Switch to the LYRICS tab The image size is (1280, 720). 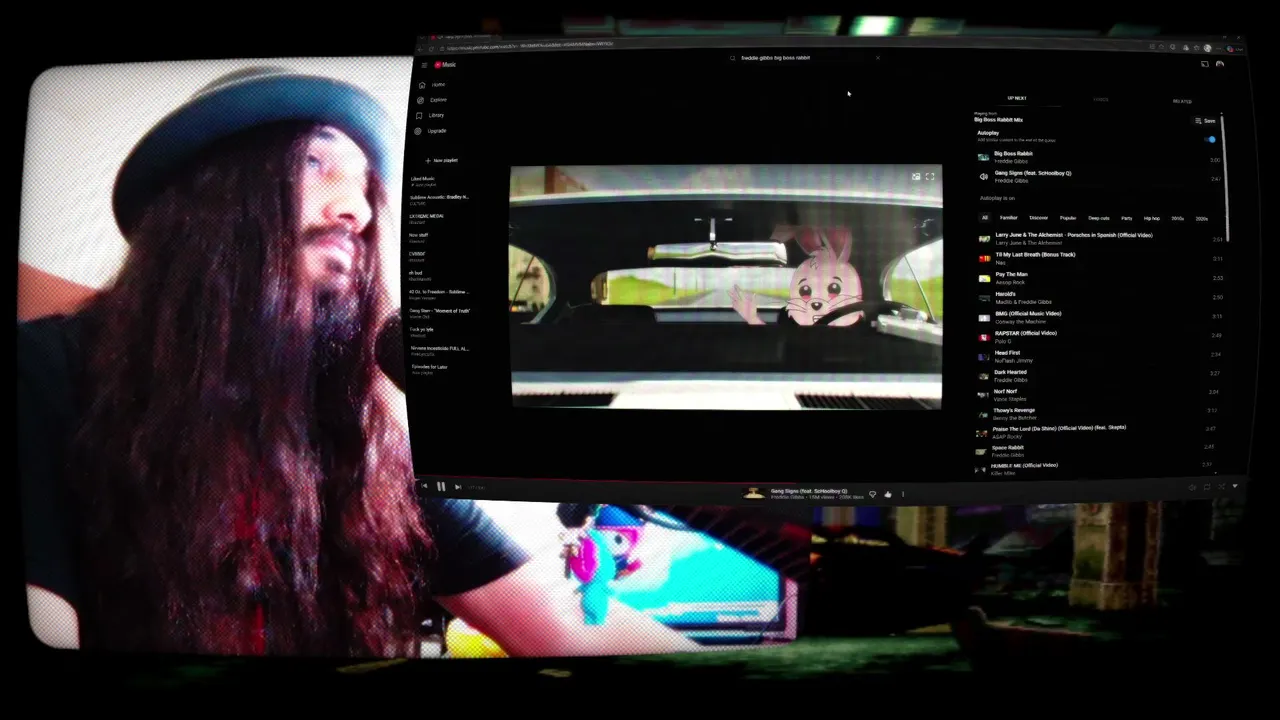pyautogui.click(x=1100, y=99)
